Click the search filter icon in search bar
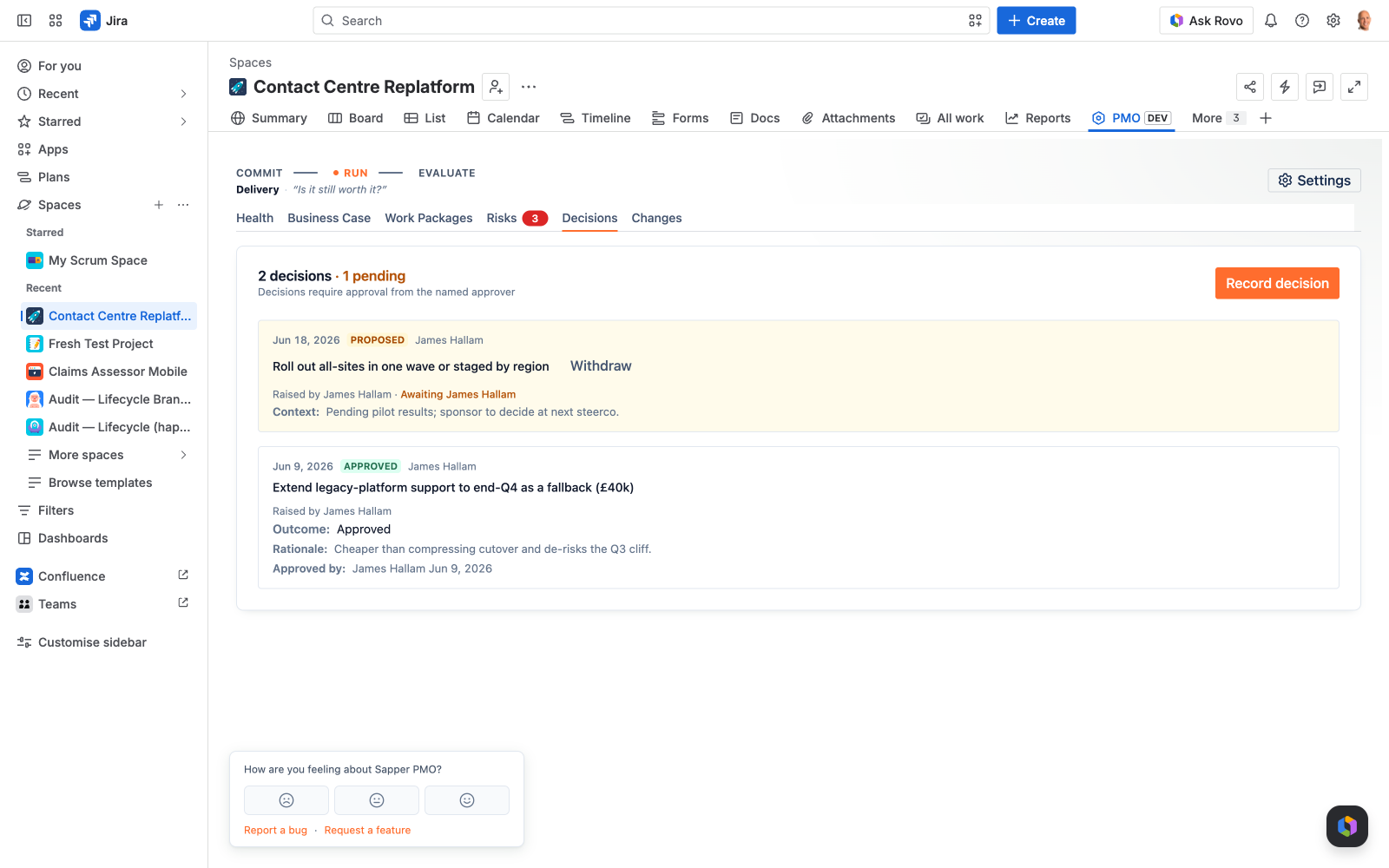The height and width of the screenshot is (868, 1389). pos(975,21)
